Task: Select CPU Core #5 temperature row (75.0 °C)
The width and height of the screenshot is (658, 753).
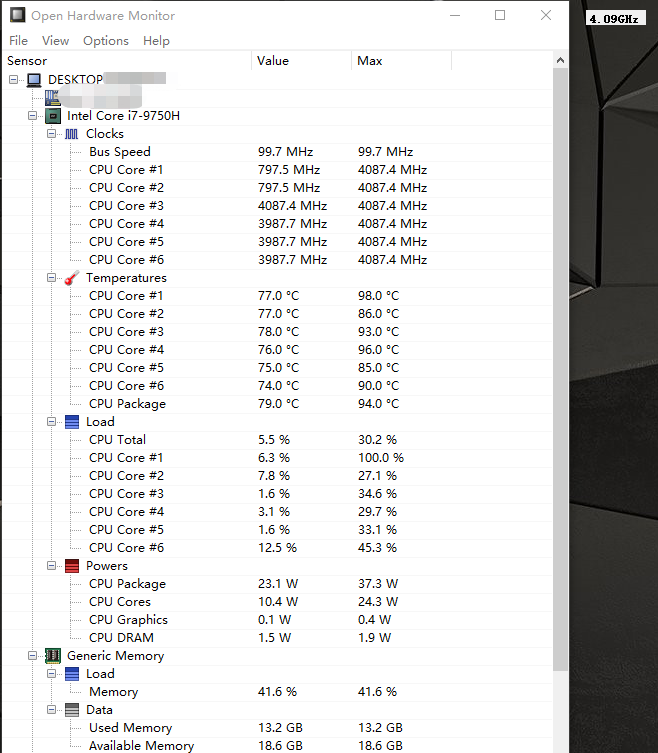Action: [x=278, y=368]
